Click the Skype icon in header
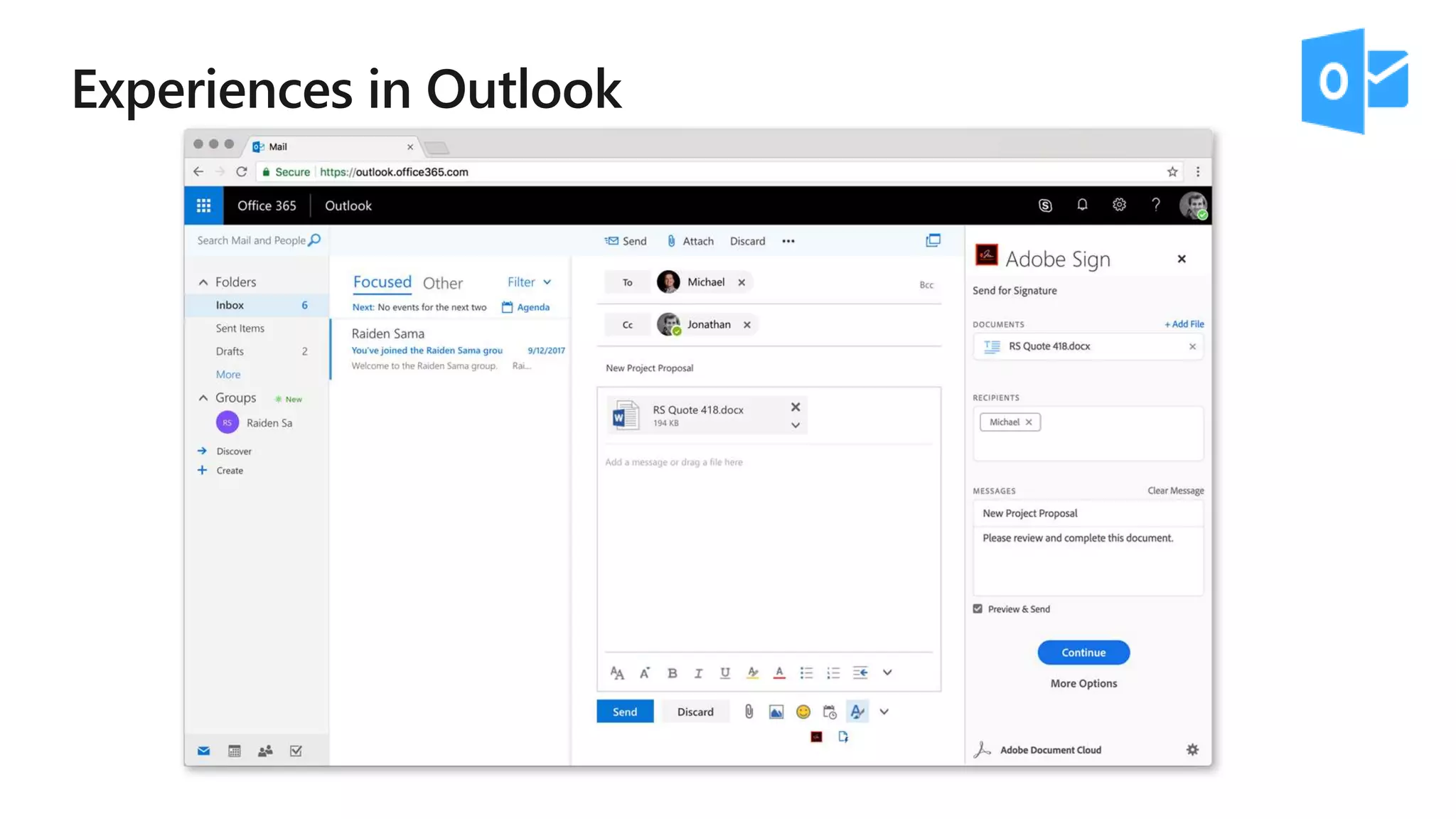 click(1045, 205)
